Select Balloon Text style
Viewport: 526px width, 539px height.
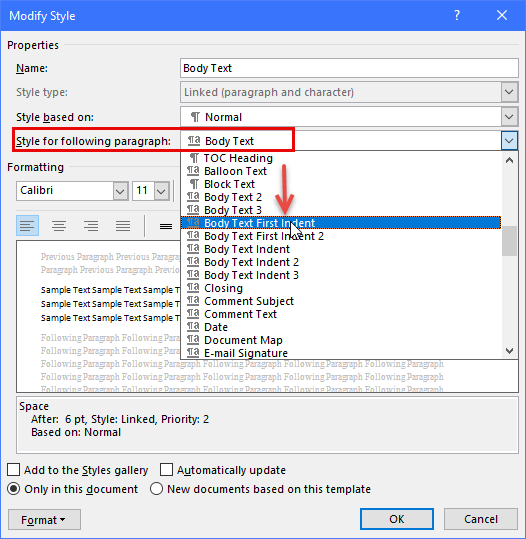point(341,171)
